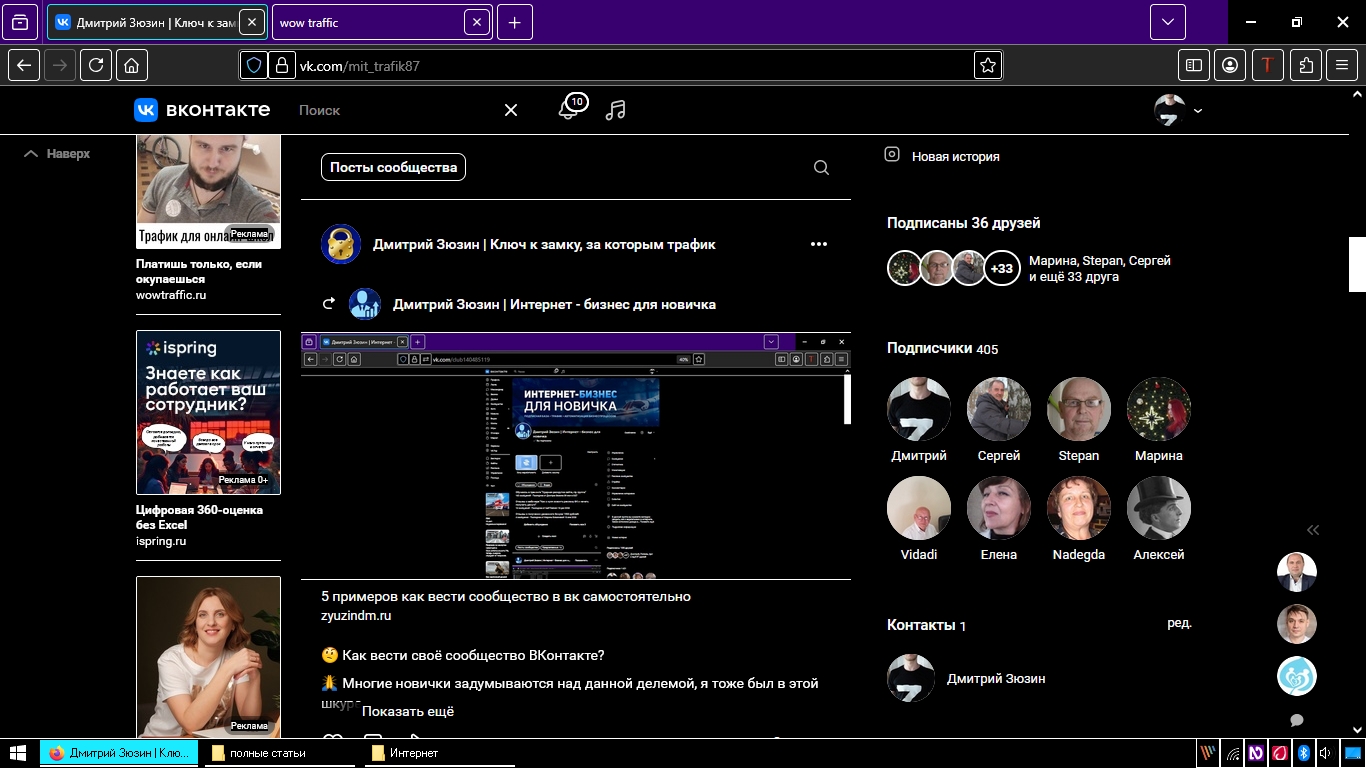Switch to the wow traffic tab
1366x768 pixels.
pyautogui.click(x=369, y=22)
